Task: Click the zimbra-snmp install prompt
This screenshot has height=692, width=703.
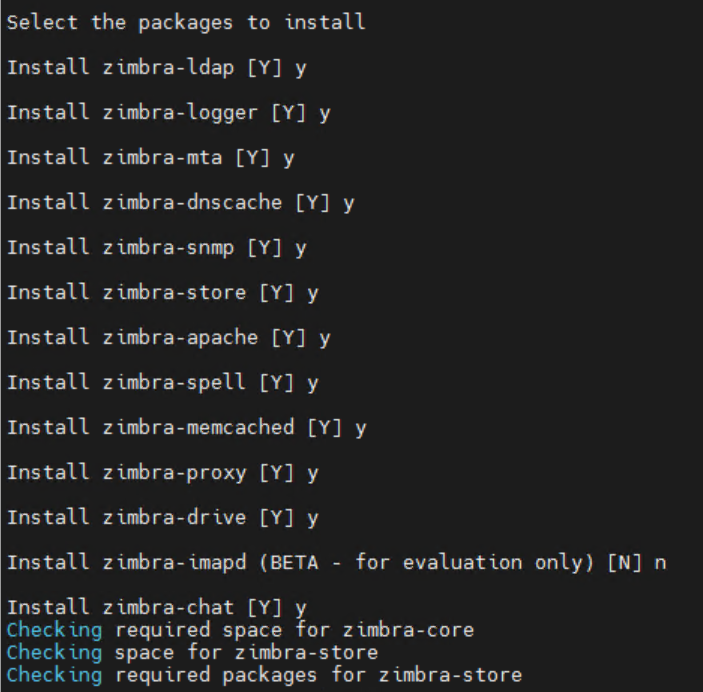Action: tap(156, 248)
